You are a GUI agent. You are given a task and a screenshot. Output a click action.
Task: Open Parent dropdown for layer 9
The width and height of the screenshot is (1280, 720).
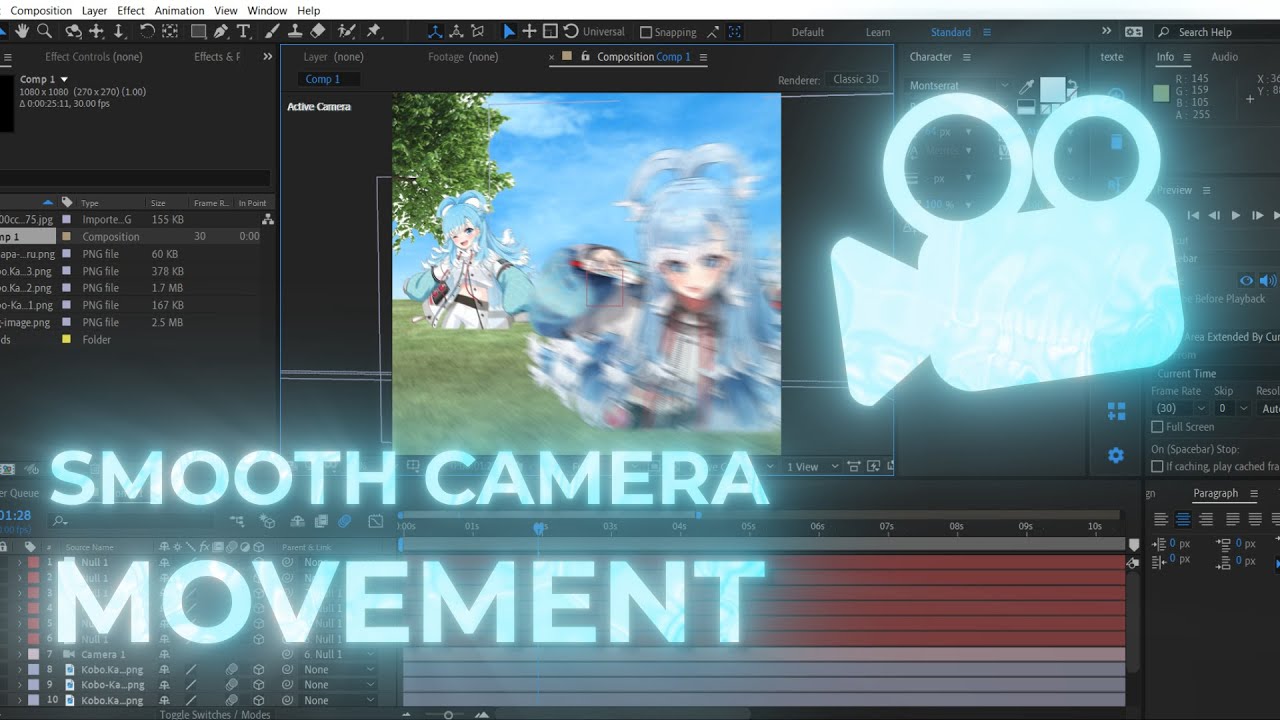click(x=338, y=685)
